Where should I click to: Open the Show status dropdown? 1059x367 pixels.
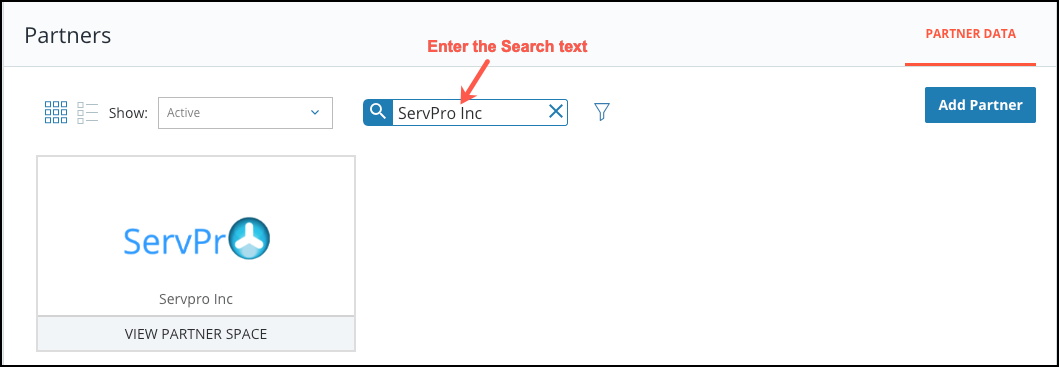pos(245,113)
